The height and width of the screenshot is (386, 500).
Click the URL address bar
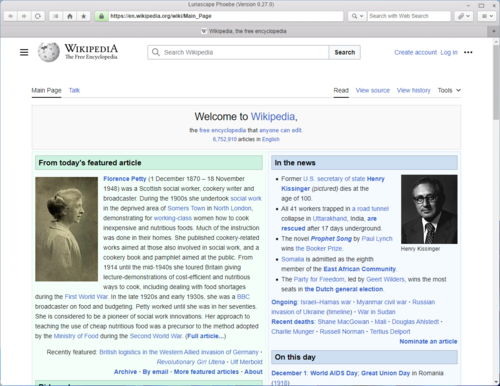(226, 16)
